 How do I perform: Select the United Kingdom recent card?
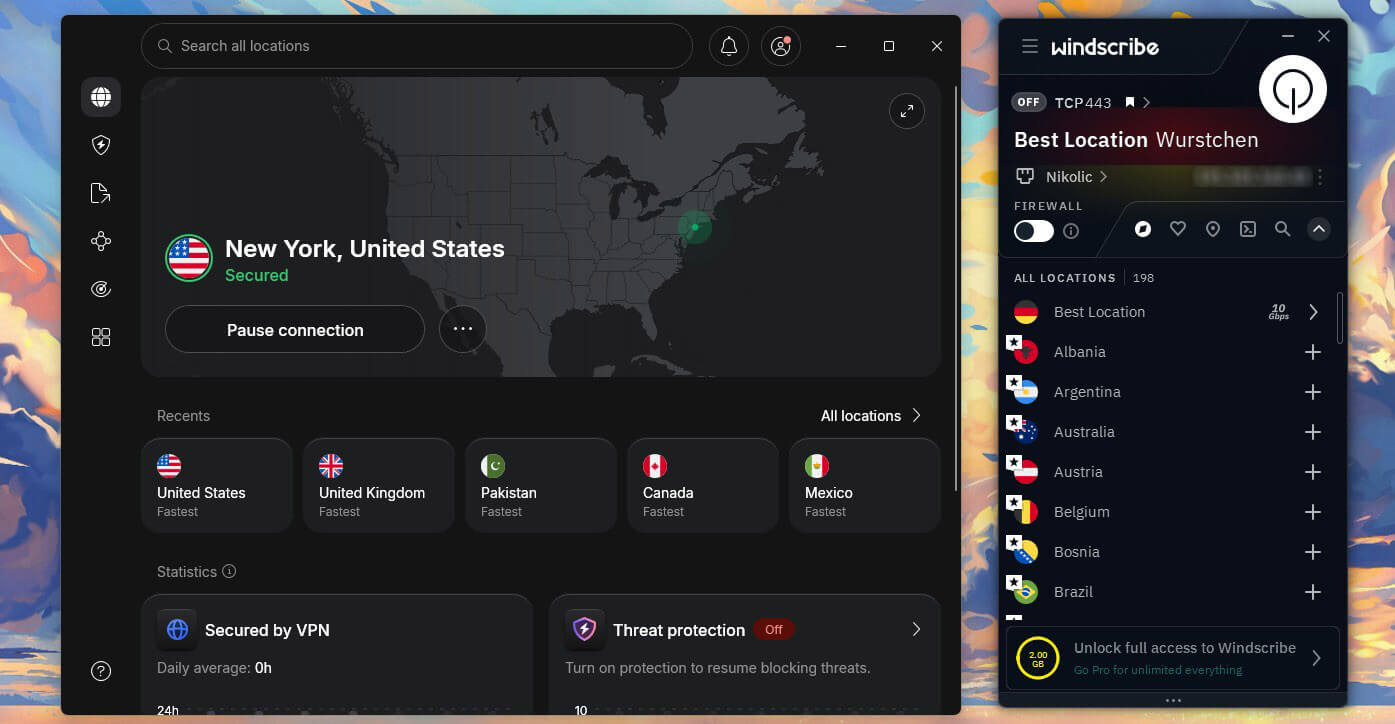[379, 485]
